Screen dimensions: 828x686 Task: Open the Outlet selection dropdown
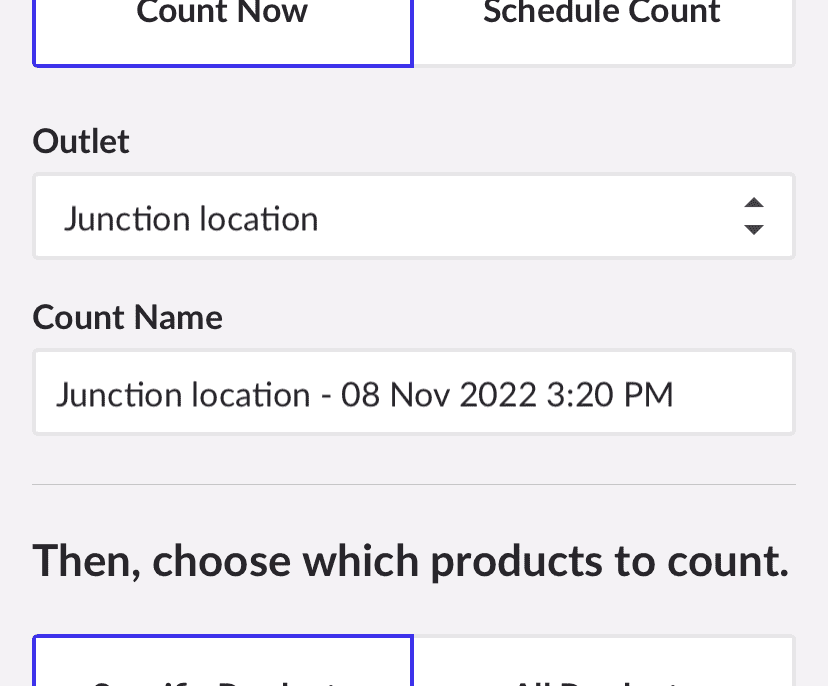tap(414, 216)
